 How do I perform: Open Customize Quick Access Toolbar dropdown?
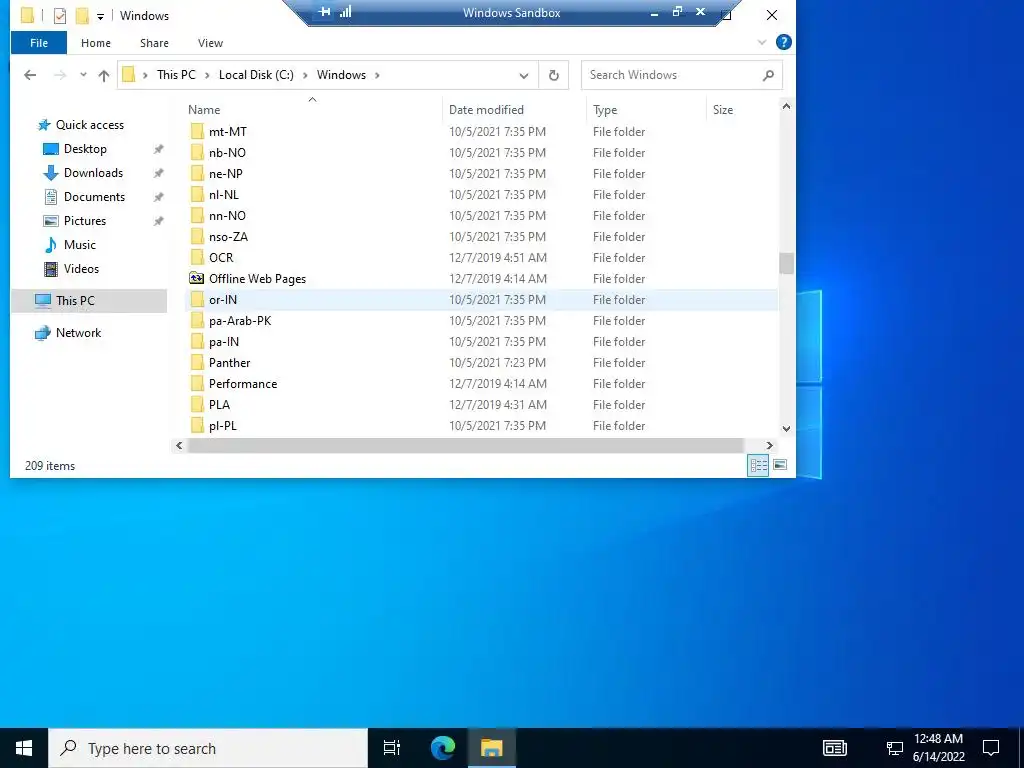click(100, 16)
